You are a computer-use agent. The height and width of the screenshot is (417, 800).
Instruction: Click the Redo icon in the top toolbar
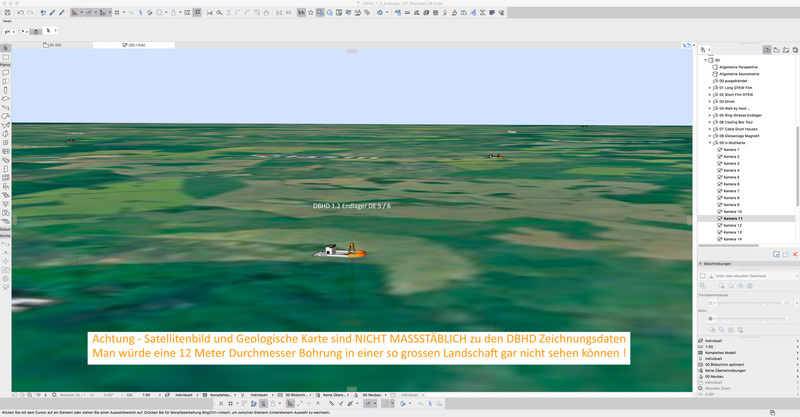31,13
